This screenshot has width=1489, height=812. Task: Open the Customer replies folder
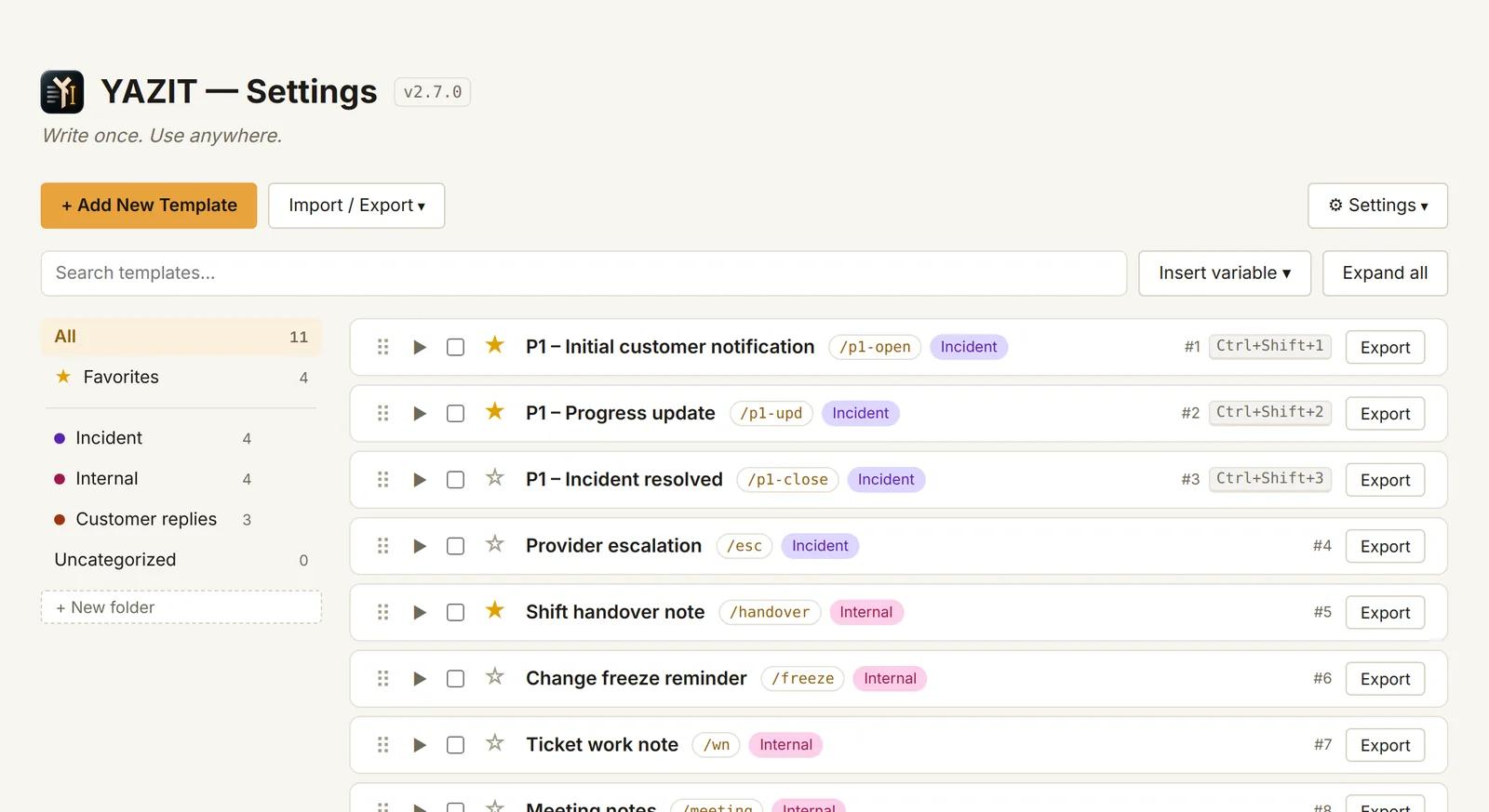point(153,519)
